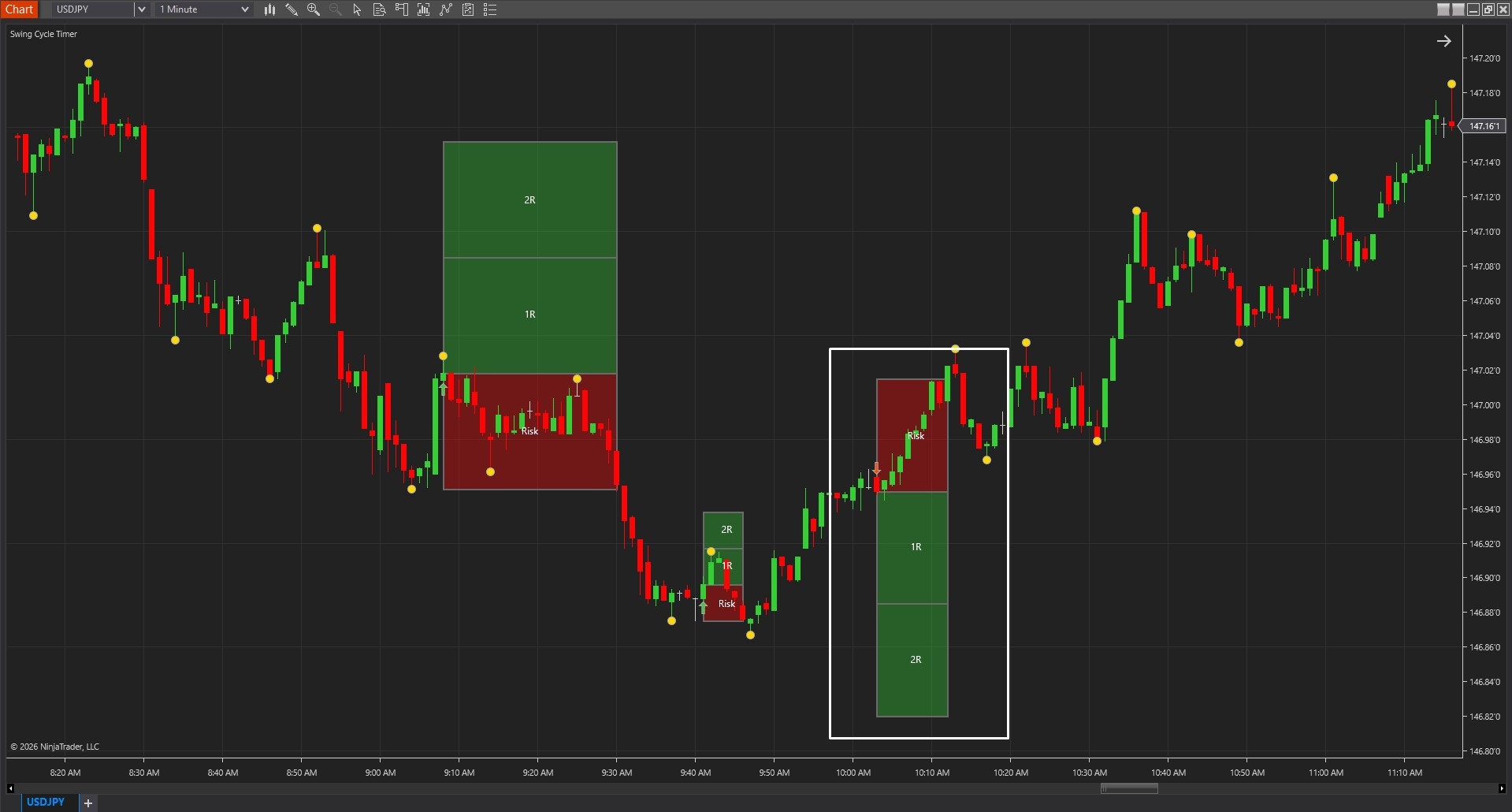Open the Data Series icon
The width and height of the screenshot is (1512, 812).
(424, 9)
